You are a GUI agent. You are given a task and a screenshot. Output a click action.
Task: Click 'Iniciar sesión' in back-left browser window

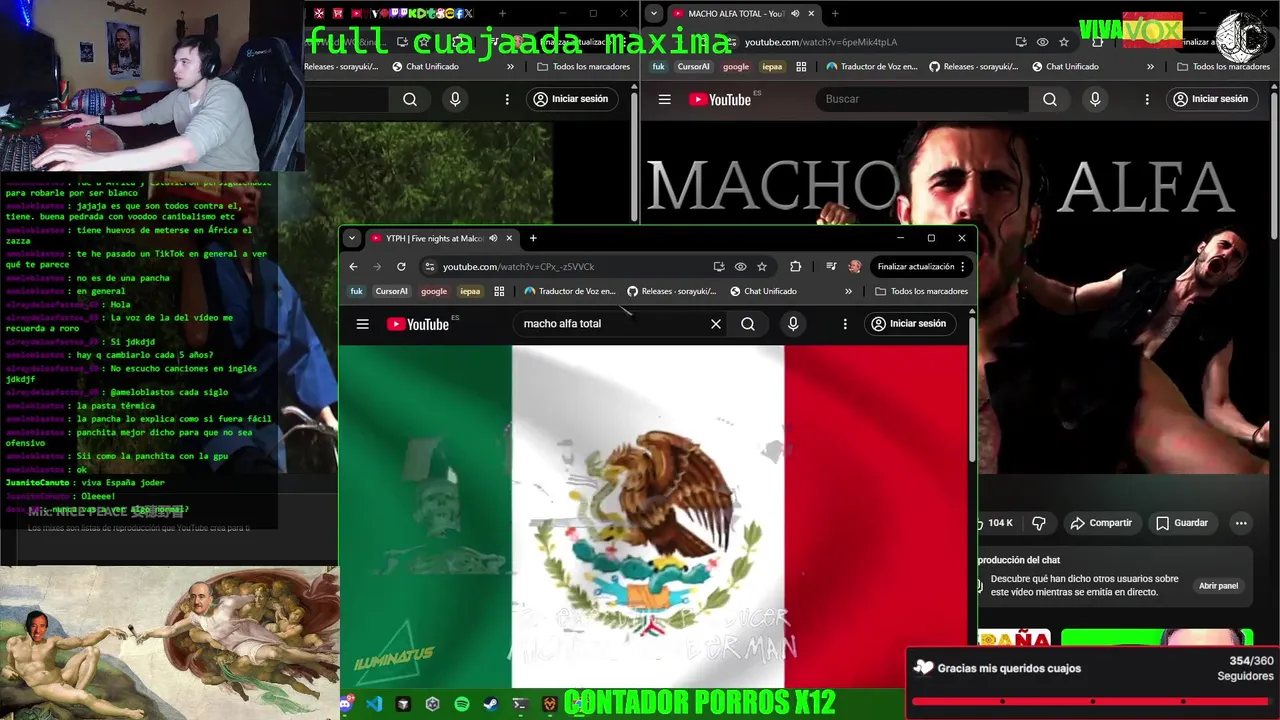pyautogui.click(x=570, y=99)
